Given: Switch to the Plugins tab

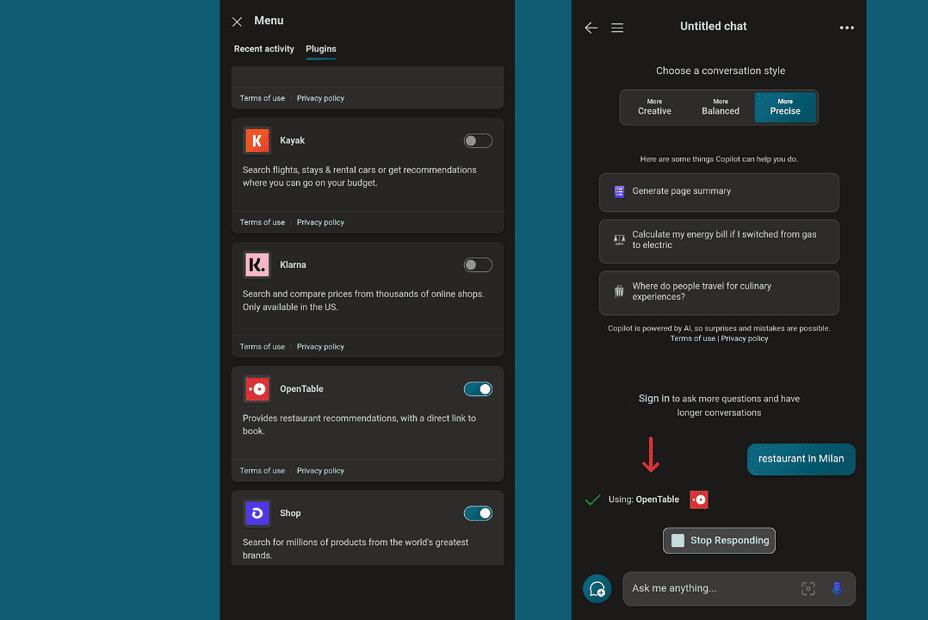Looking at the screenshot, I should (320, 48).
